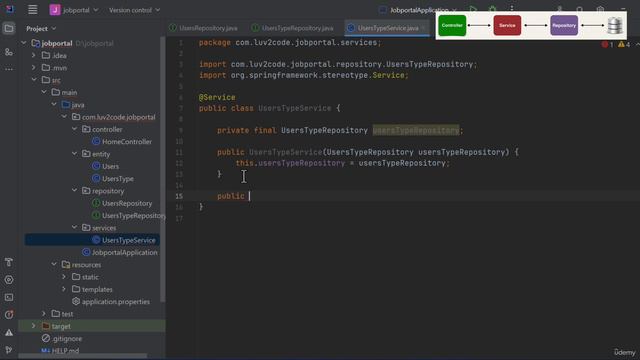Open the search everywhere magnifier
This screenshot has height=360, width=640.
580,9
